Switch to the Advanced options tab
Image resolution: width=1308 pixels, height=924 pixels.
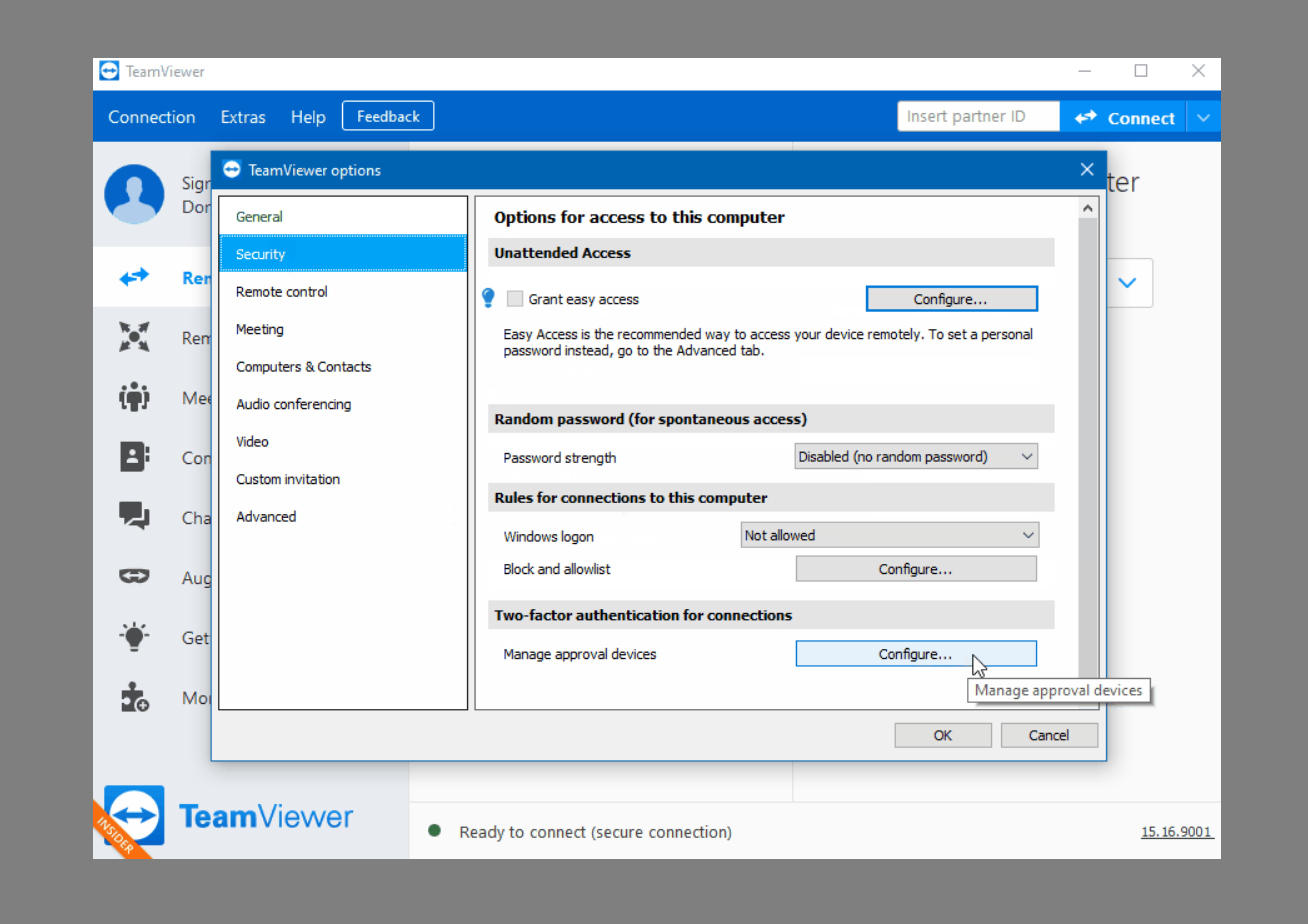pyautogui.click(x=266, y=516)
